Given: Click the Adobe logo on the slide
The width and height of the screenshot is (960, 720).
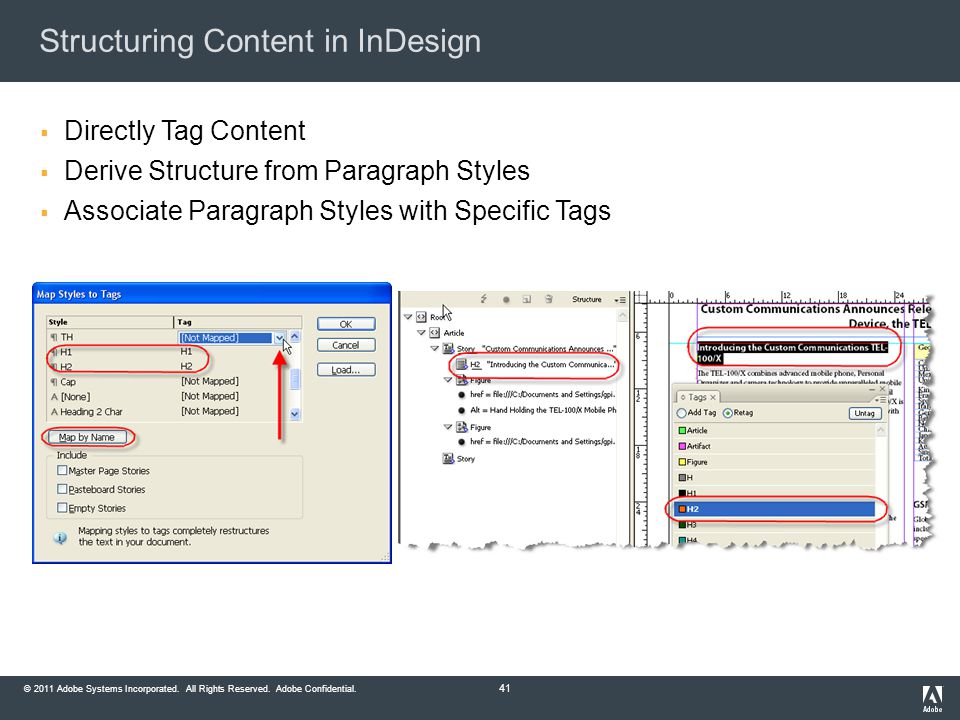Looking at the screenshot, I should tap(932, 698).
